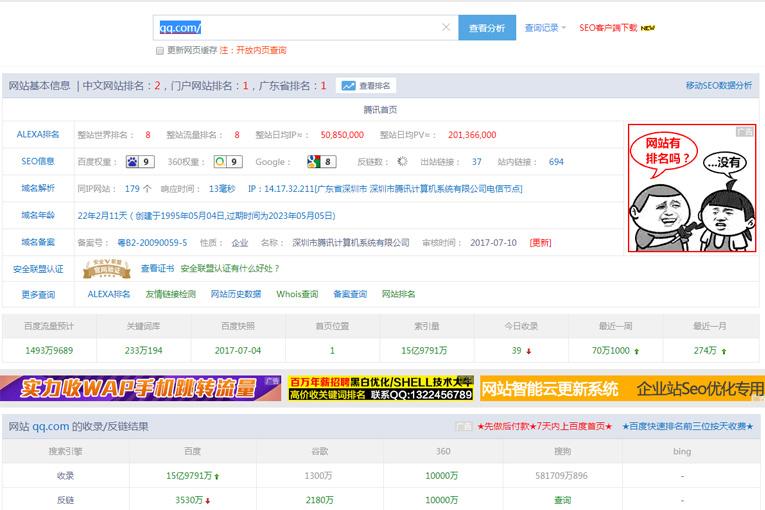Open the 先做后付款 7天内上百度首页 ad link

click(x=544, y=427)
